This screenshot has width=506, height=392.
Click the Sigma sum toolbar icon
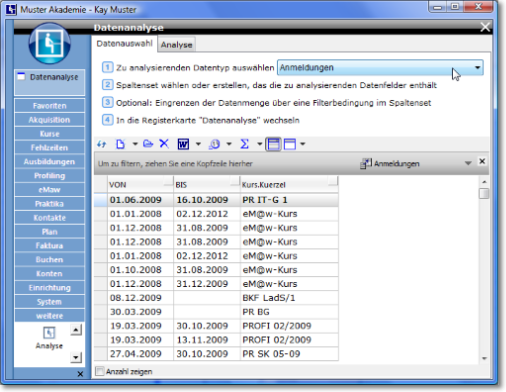[245, 144]
